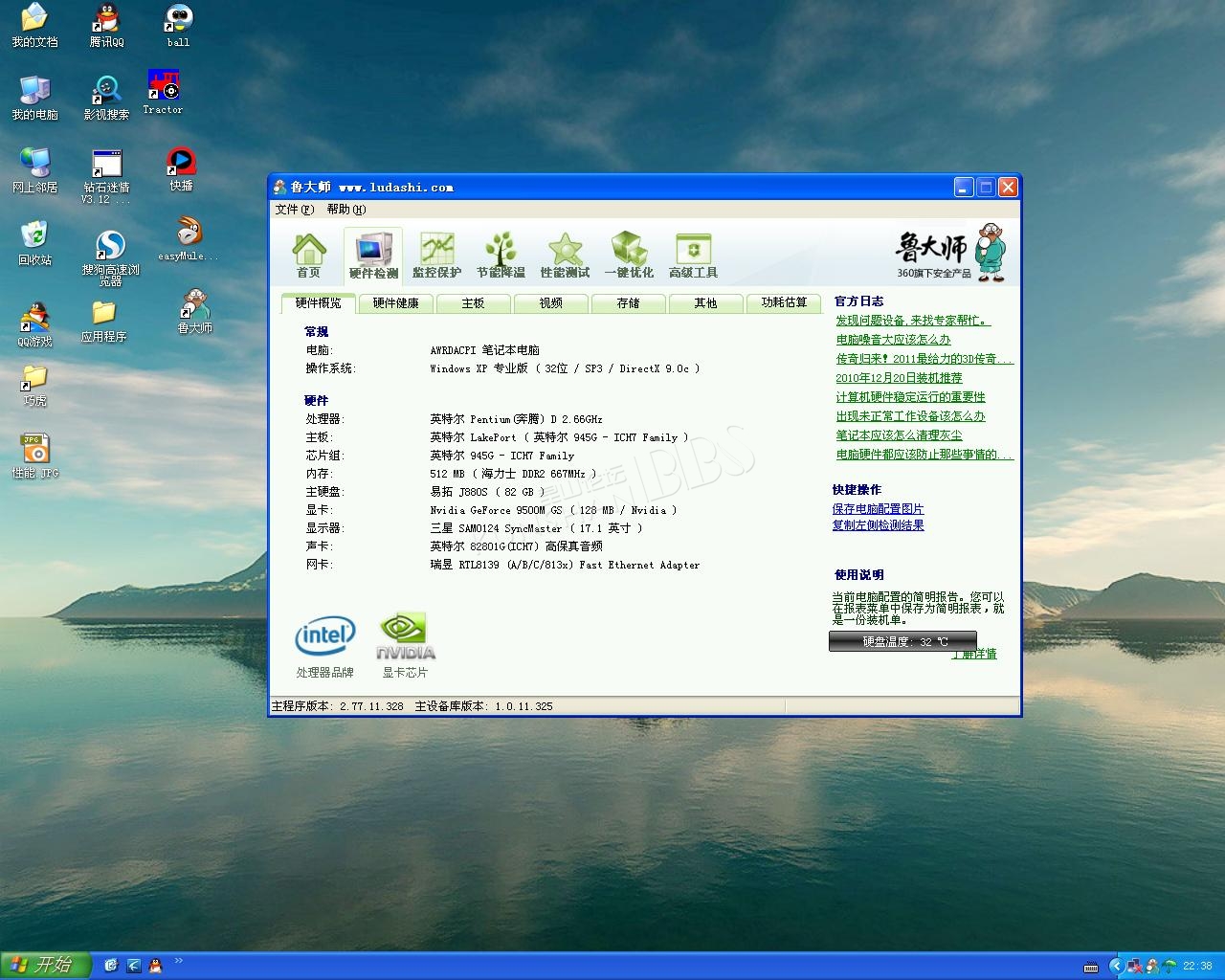
Task: Select 快播 desktop shortcut
Action: [181, 169]
